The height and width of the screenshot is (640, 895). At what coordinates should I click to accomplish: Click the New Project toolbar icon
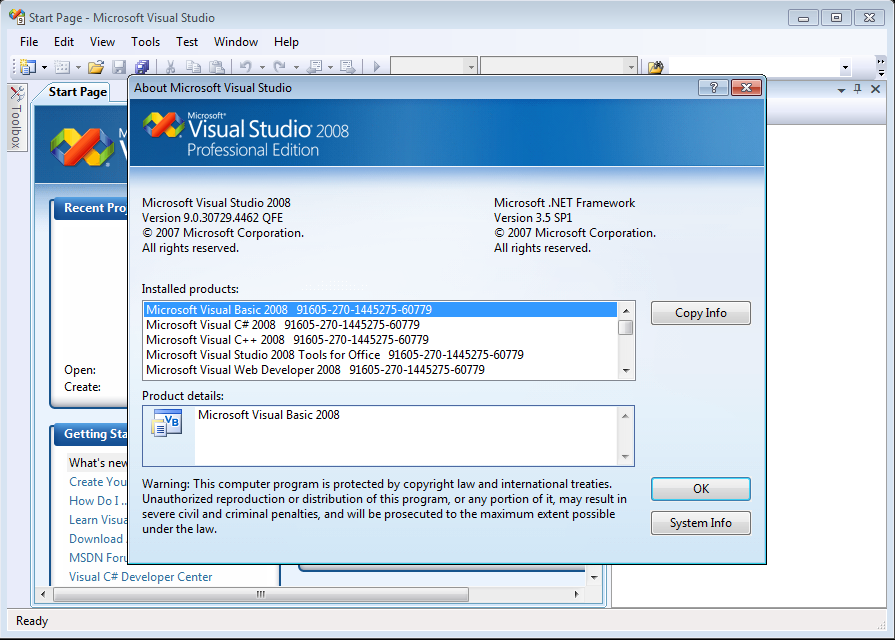click(x=27, y=67)
